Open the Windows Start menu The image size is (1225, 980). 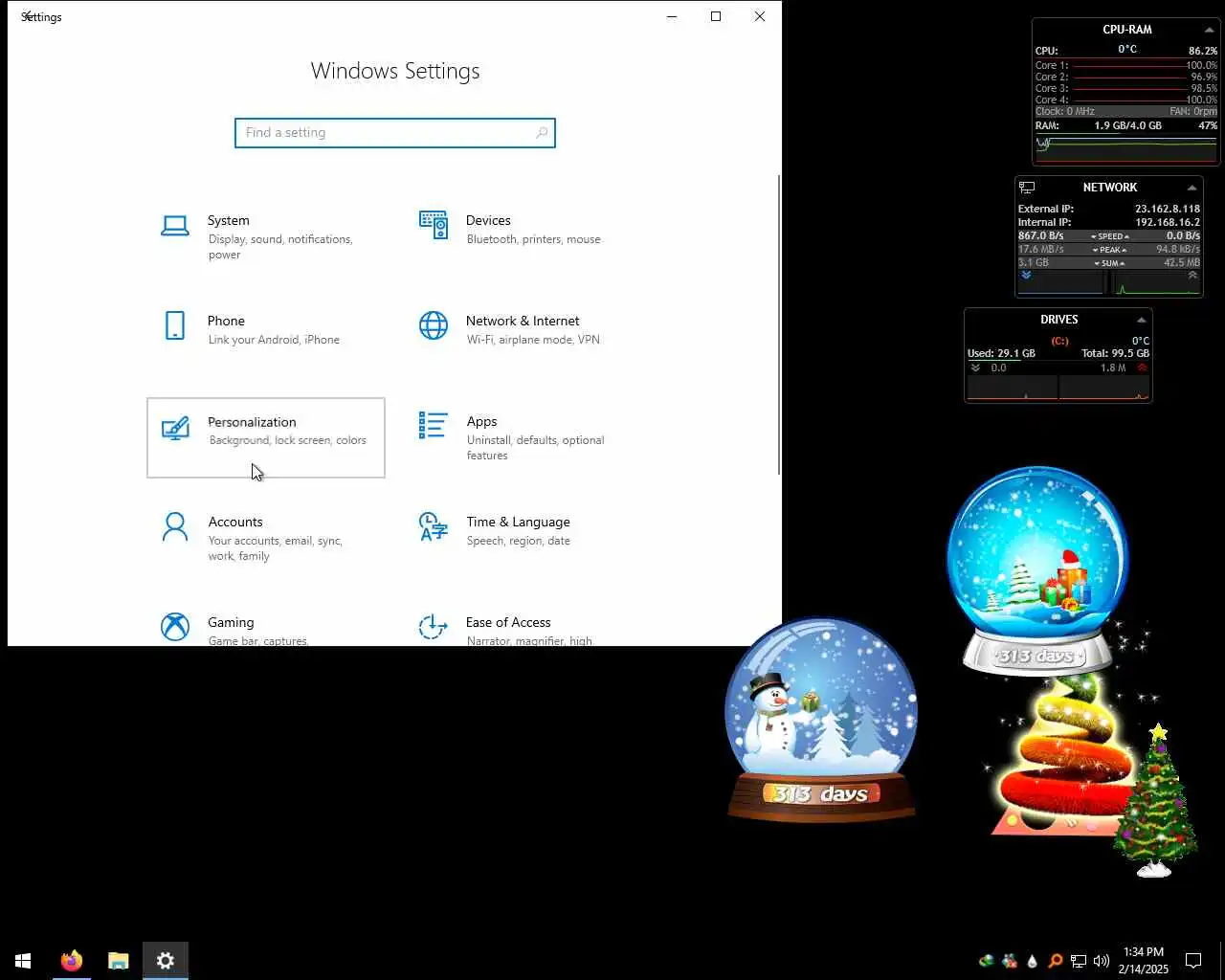point(23,960)
